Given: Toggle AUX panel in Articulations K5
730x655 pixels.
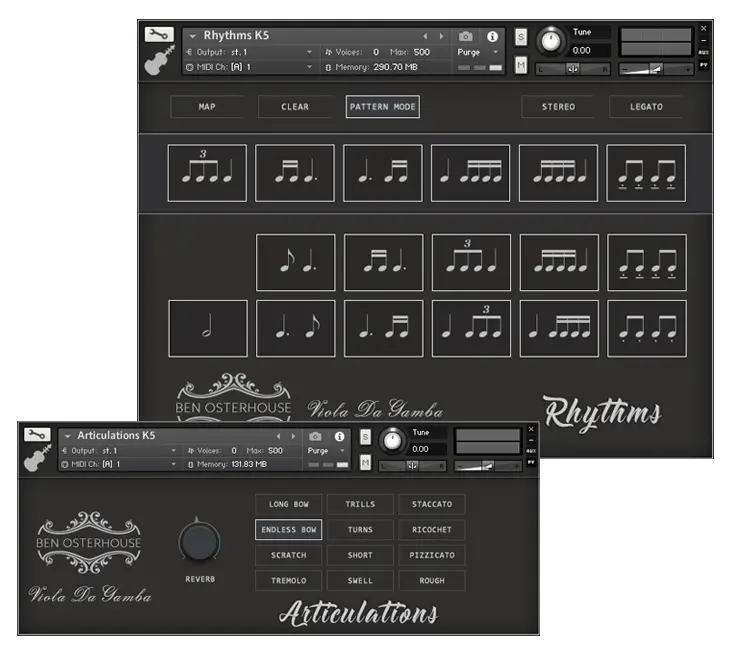Looking at the screenshot, I should click(531, 451).
